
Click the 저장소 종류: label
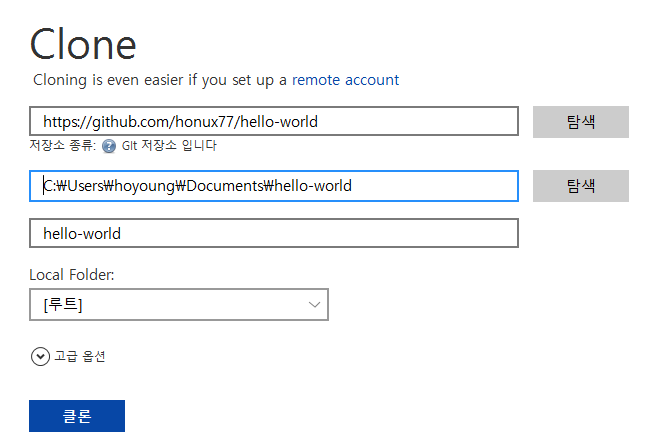pyautogui.click(x=63, y=146)
